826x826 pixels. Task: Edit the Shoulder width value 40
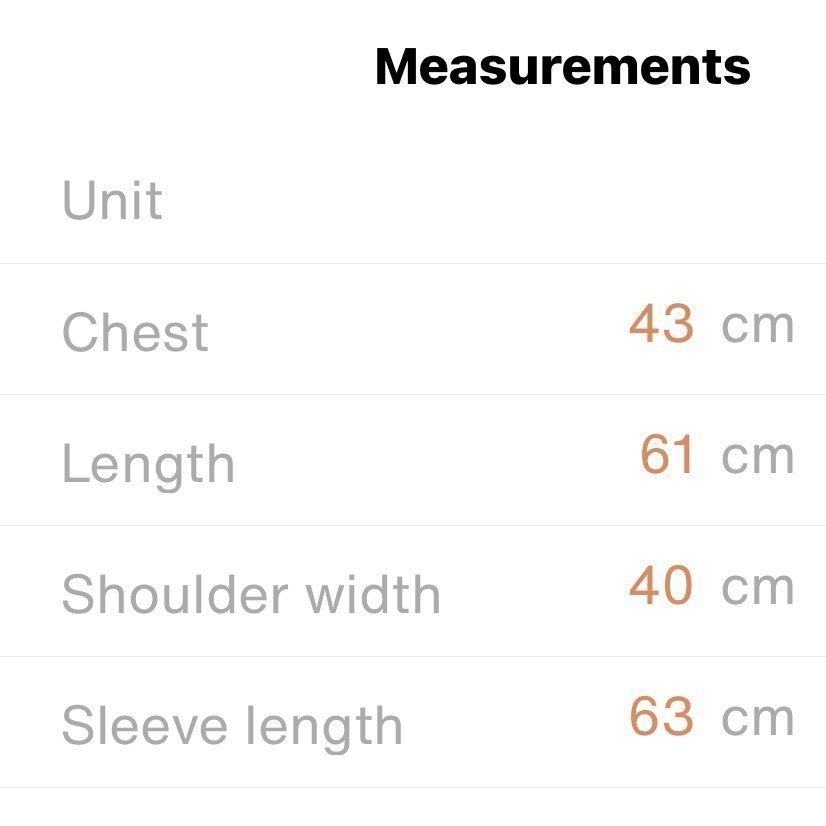click(x=661, y=587)
